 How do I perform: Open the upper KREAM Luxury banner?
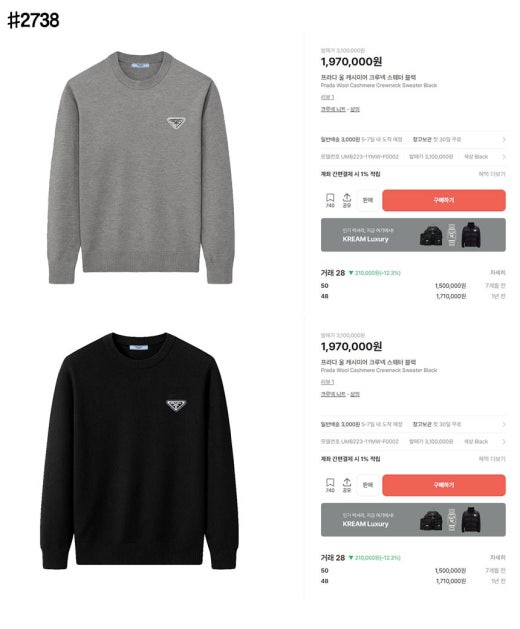point(413,235)
